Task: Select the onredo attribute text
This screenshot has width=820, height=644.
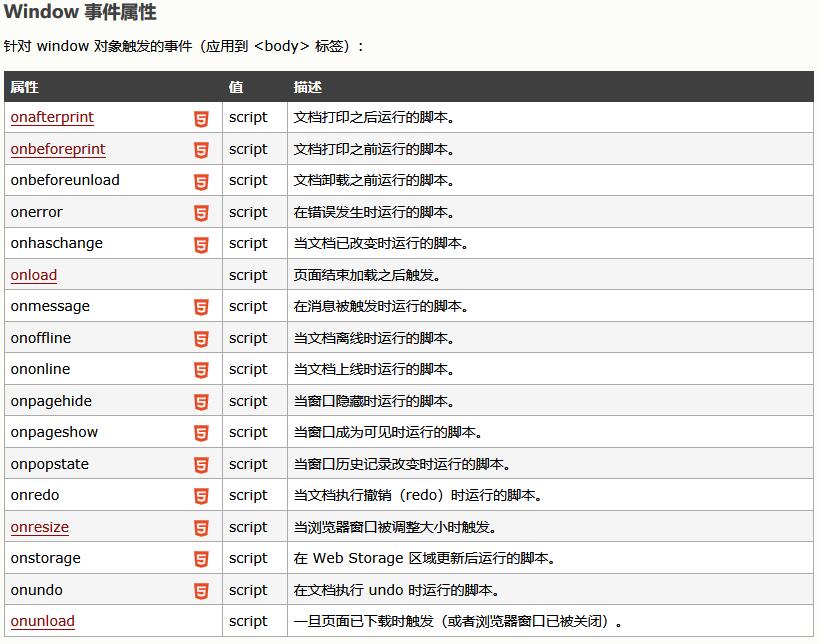Action: 35,495
